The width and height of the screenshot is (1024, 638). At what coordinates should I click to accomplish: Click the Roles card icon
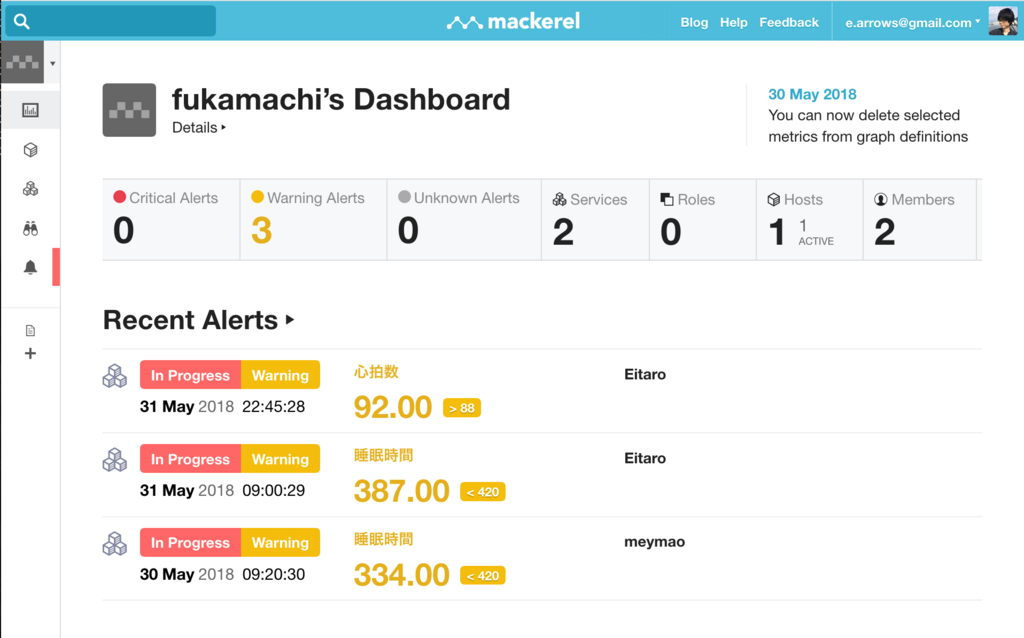click(x=667, y=199)
